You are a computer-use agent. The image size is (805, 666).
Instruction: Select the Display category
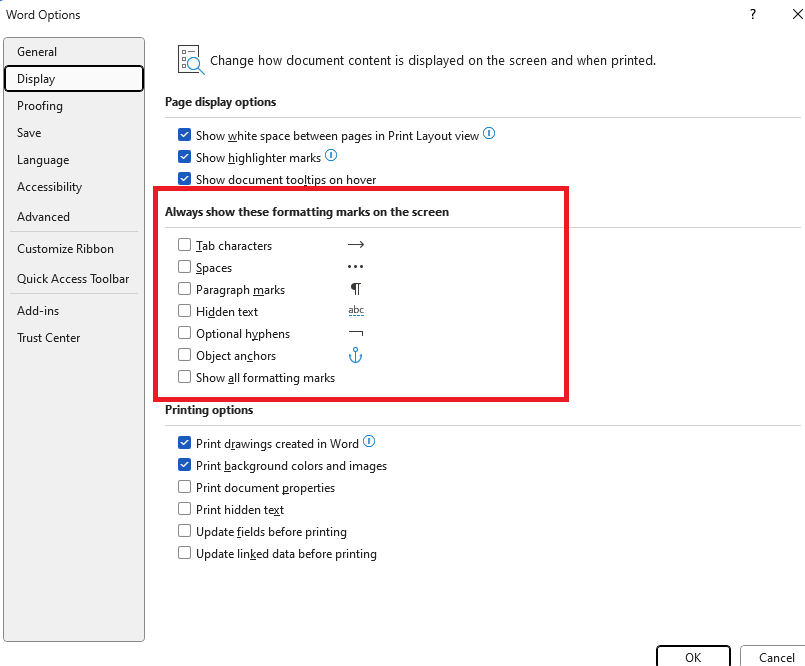[x=74, y=79]
